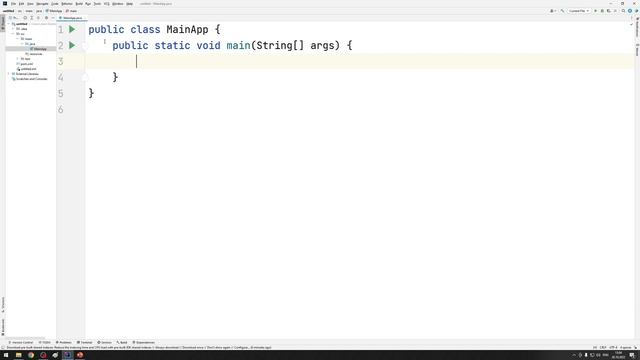
Task: Toggle Structure tool window stripe button
Action: click(3, 305)
